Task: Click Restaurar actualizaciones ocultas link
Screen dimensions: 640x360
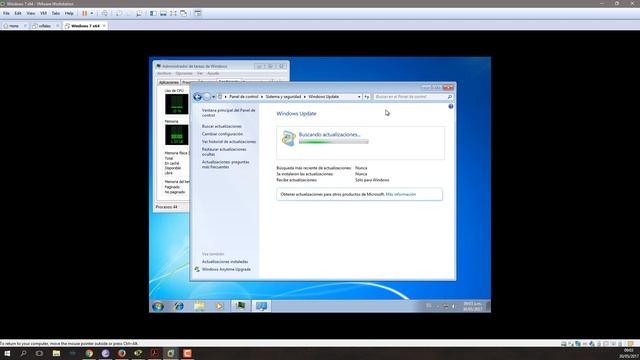Action: click(224, 152)
